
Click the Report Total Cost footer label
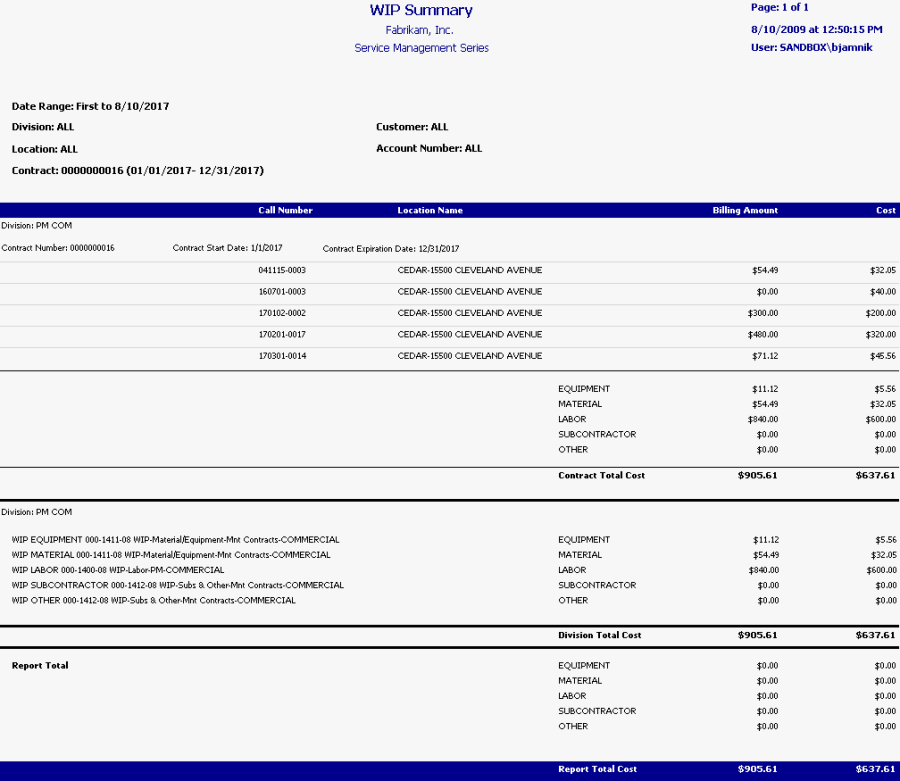[x=597, y=769]
